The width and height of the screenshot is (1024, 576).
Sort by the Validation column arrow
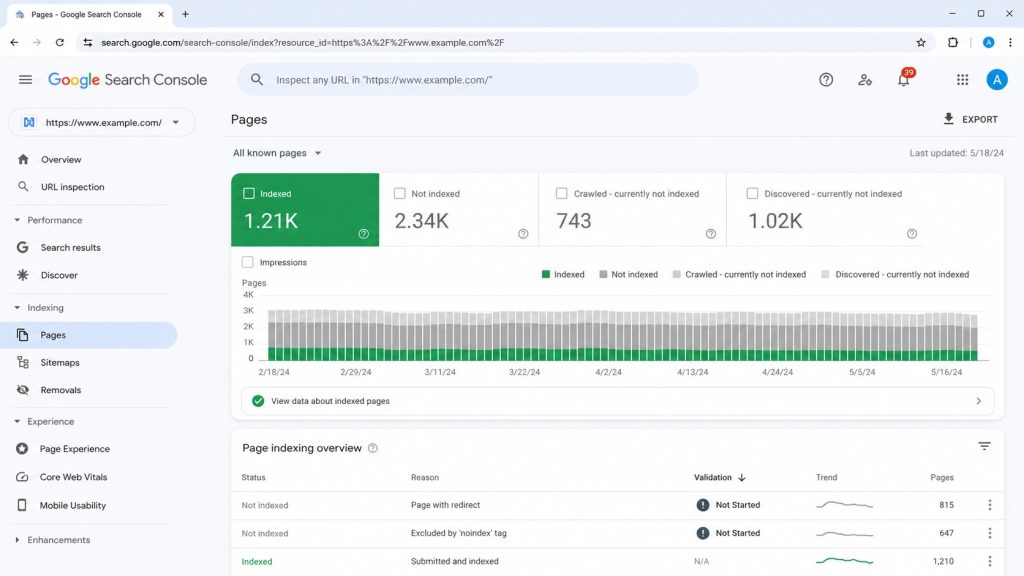pos(742,477)
